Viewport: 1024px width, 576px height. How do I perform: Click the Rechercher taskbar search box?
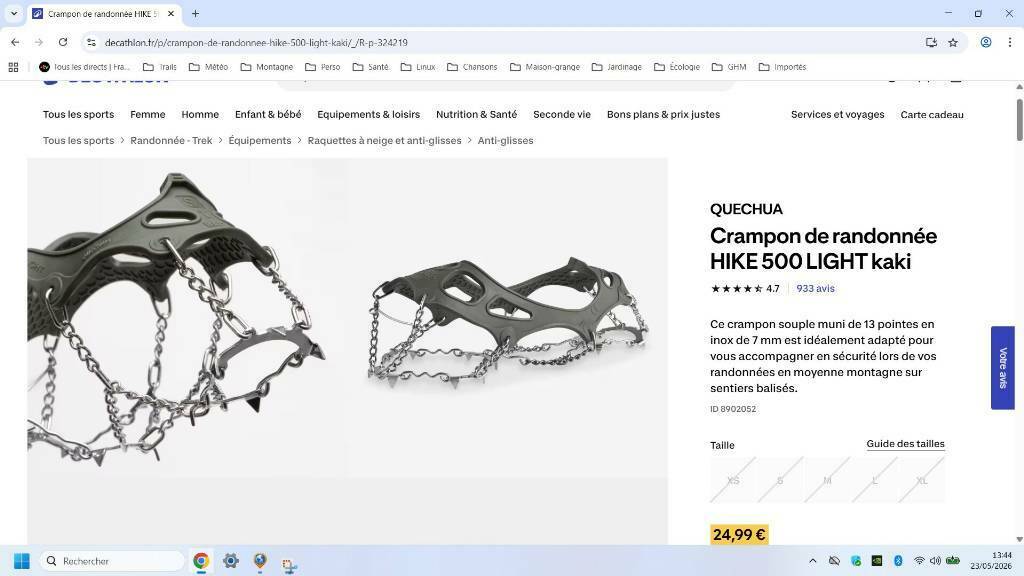(x=112, y=561)
